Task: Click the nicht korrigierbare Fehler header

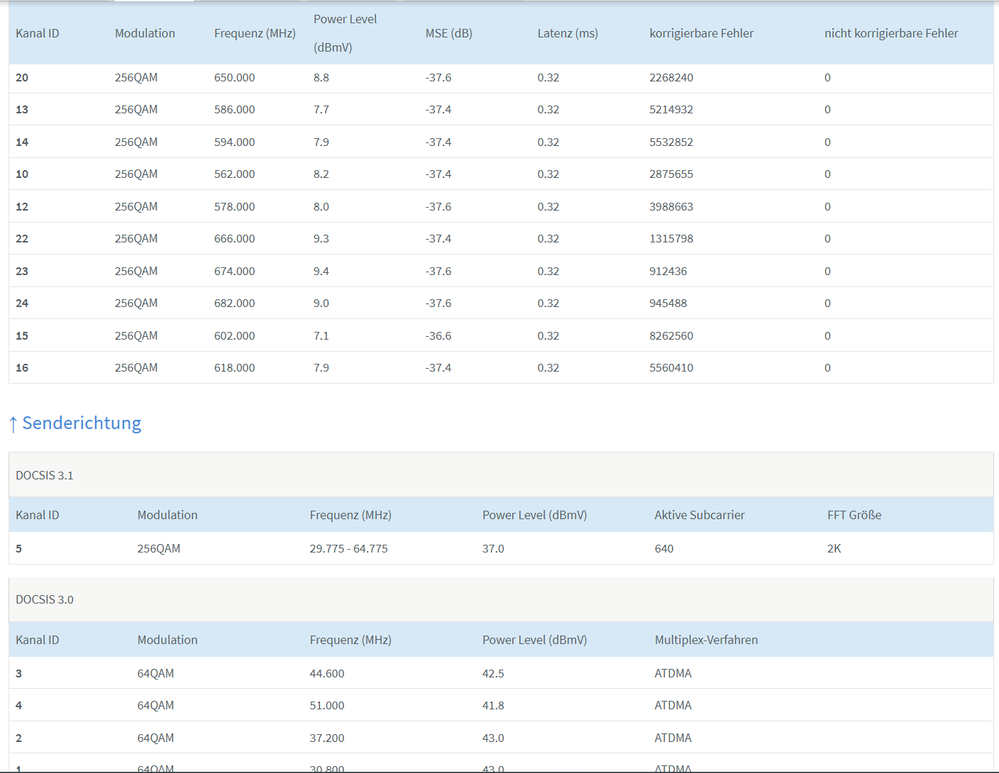Action: coord(891,33)
